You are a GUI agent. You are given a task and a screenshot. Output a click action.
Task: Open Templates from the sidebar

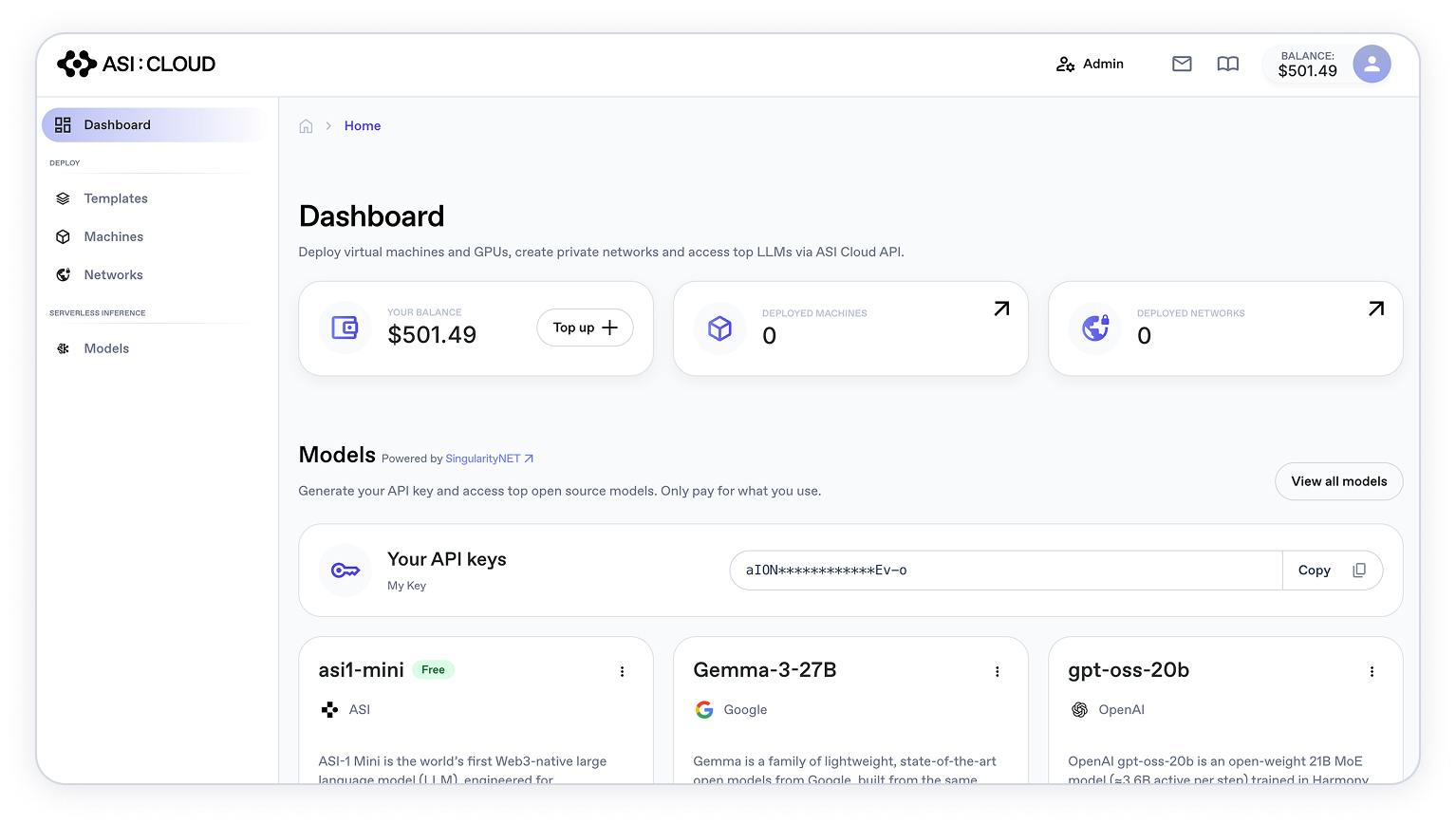pos(116,198)
